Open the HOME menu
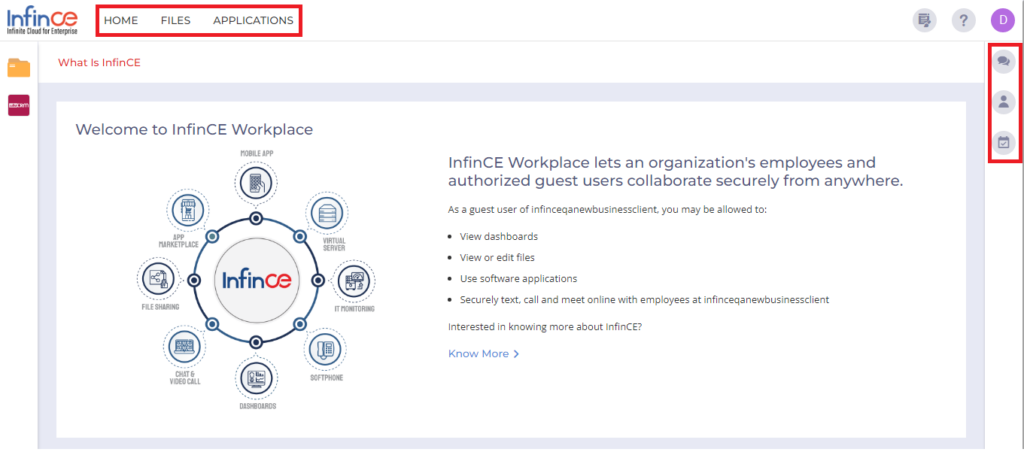This screenshot has height=452, width=1024. pos(121,20)
